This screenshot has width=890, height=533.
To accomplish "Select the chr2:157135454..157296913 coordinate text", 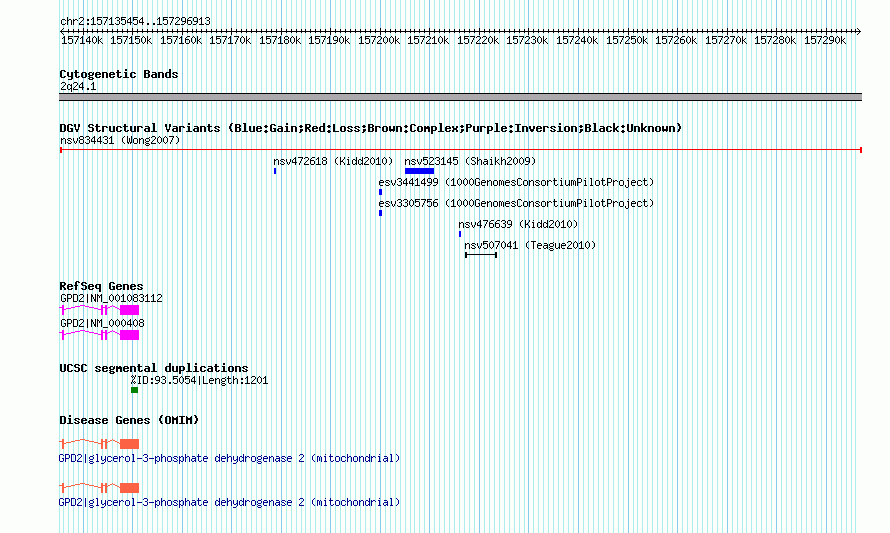I will [135, 21].
